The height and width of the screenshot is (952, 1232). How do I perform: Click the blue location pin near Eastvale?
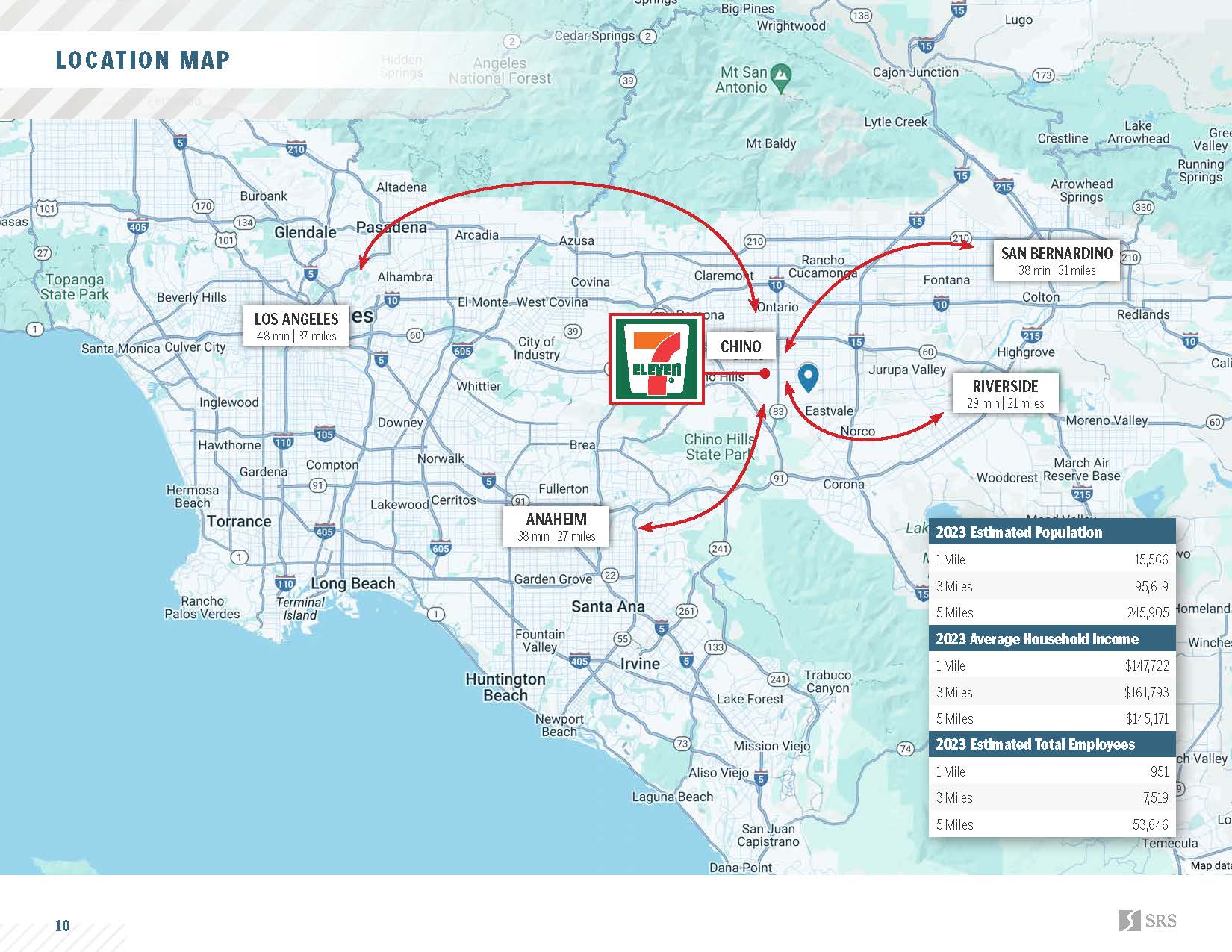click(x=808, y=379)
